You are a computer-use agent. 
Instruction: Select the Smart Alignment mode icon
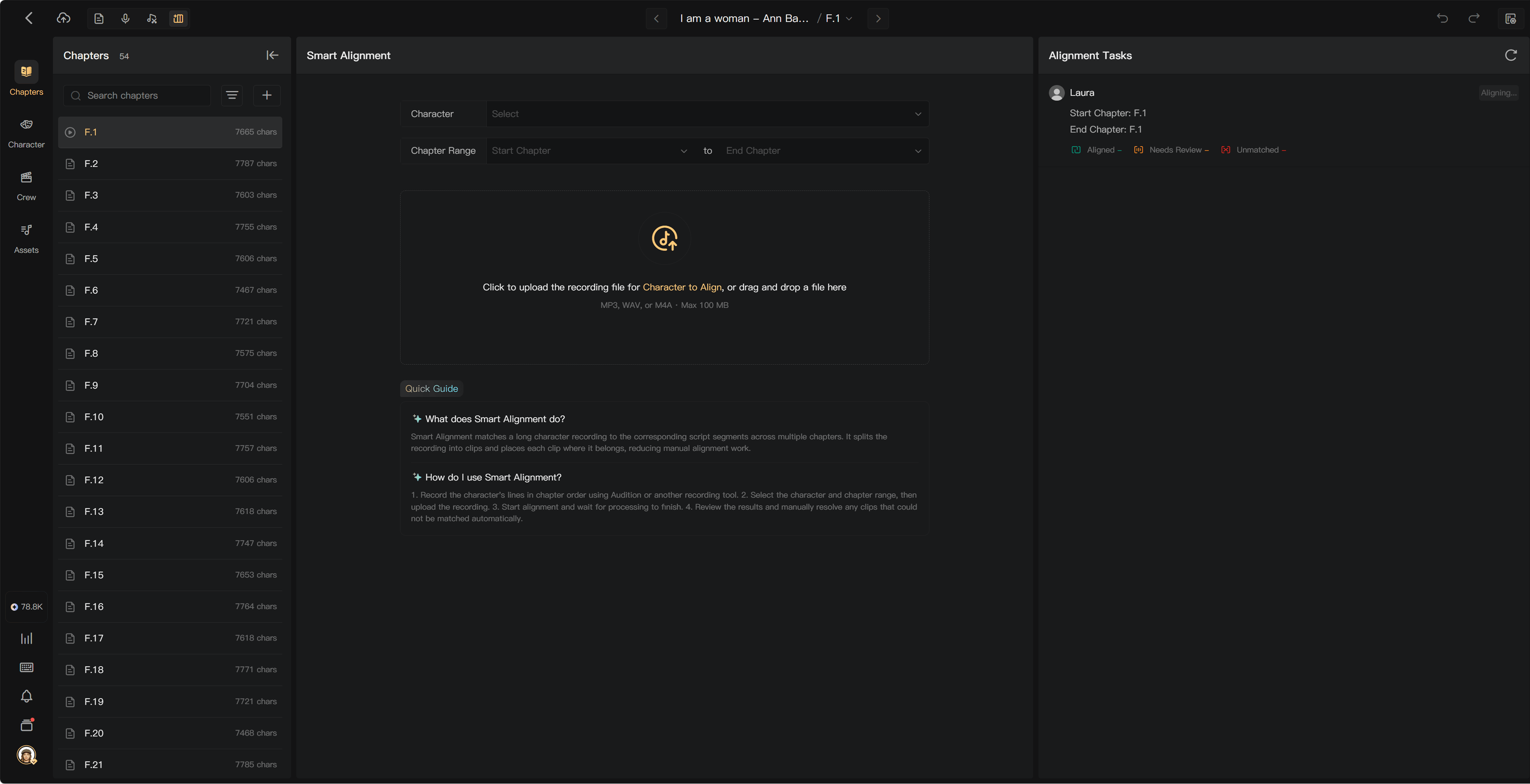(x=178, y=19)
